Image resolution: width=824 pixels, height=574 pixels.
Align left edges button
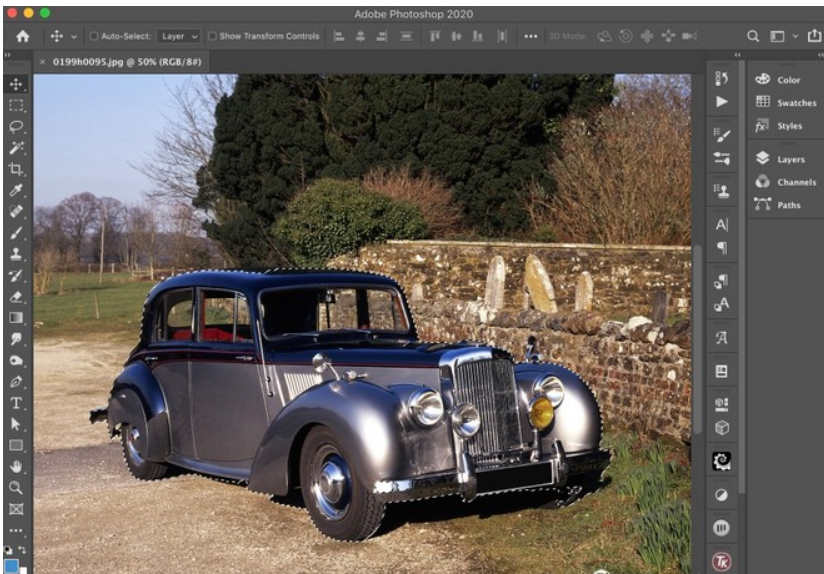pos(339,36)
